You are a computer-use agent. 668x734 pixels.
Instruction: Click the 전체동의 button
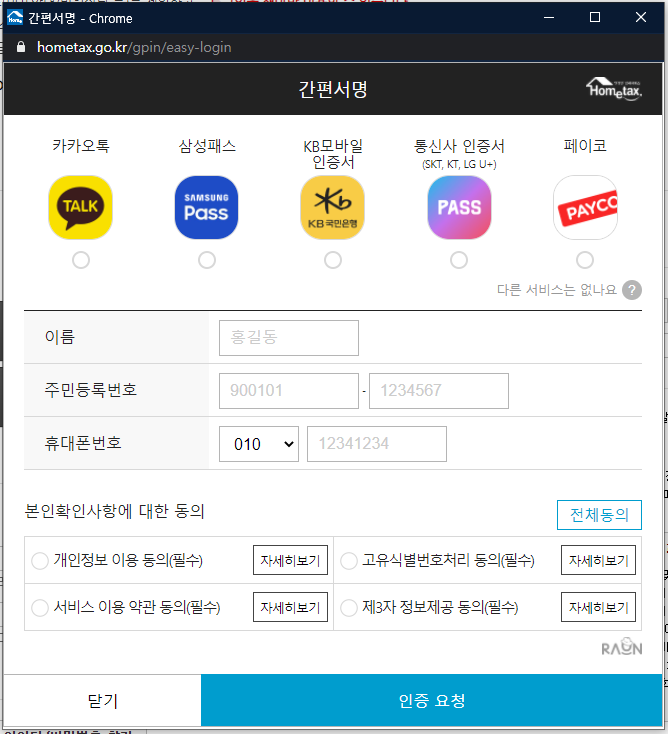point(599,515)
